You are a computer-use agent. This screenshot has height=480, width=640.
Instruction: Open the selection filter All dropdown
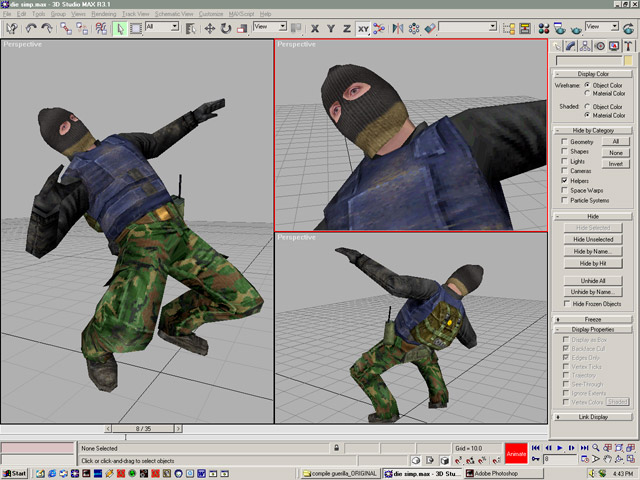[x=175, y=27]
